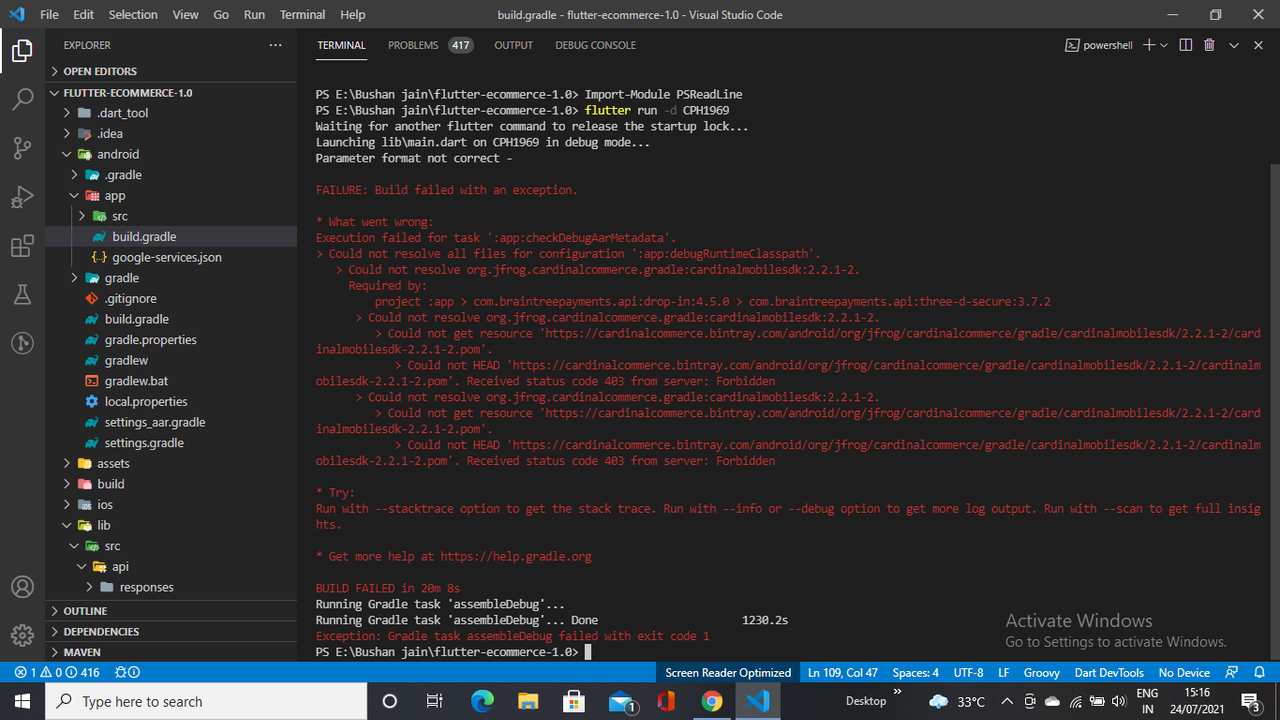Viewport: 1280px width, 720px height.
Task: Expand the .idea folder
Action: coord(171,134)
